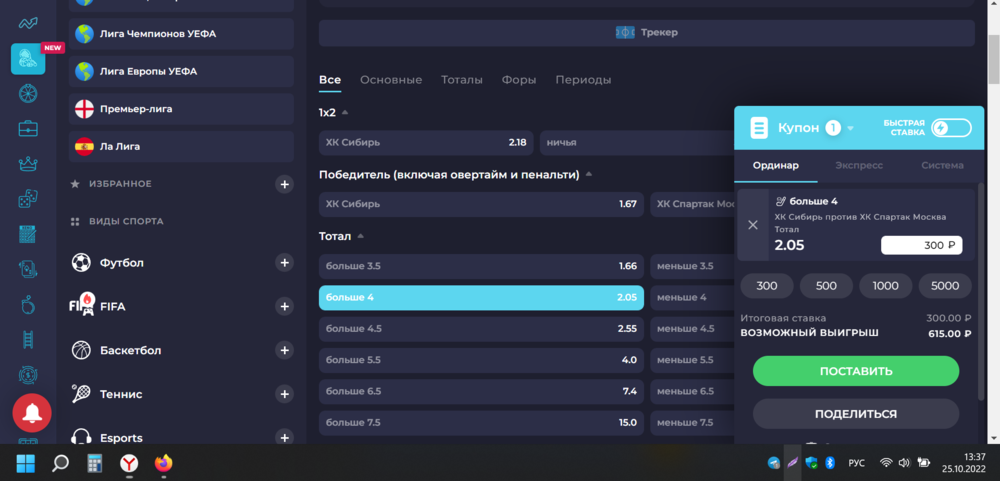Viewport: 1000px width, 481px height.
Task: Click the Поделиться button
Action: pyautogui.click(x=856, y=414)
